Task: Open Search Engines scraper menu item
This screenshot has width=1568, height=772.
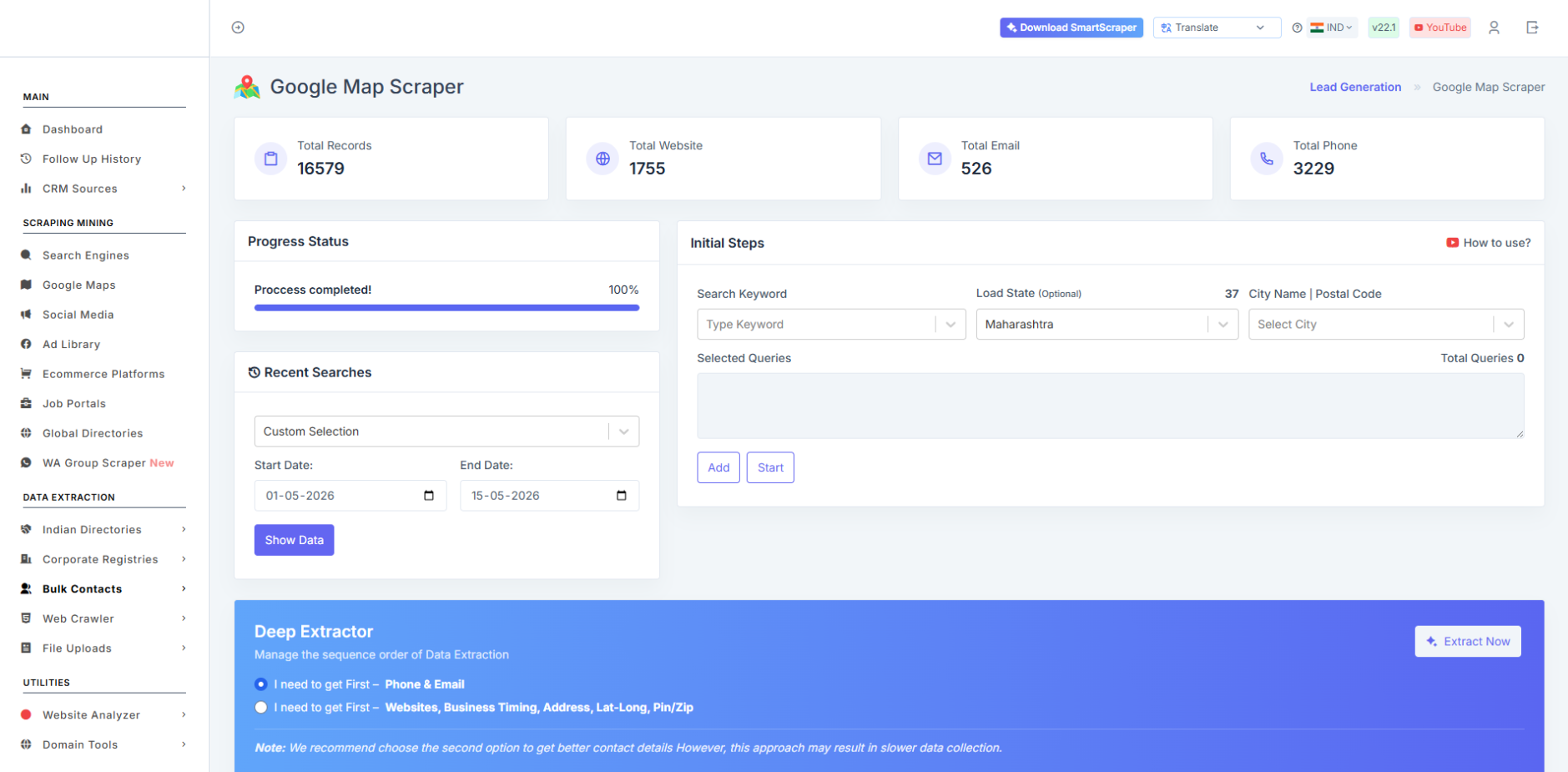Action: coord(86,255)
